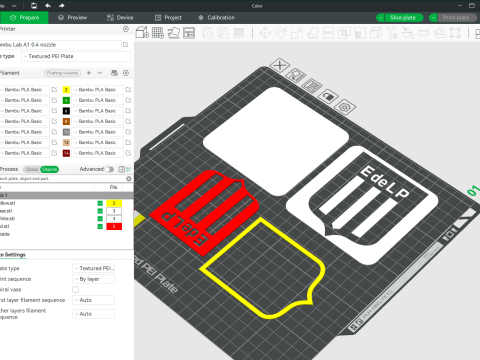Open First layer filament sequence Auto dropdown
The height and width of the screenshot is (360, 480).
pos(93,300)
